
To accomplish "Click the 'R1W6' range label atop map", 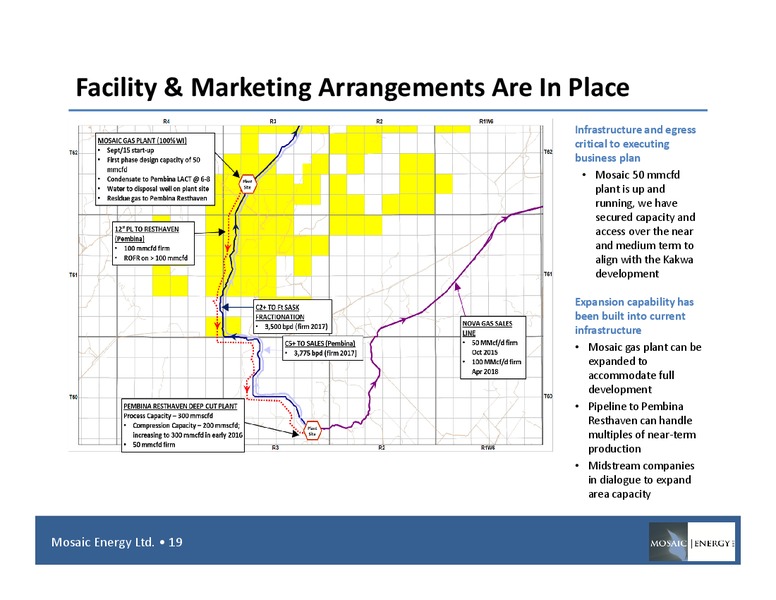I will coord(486,121).
